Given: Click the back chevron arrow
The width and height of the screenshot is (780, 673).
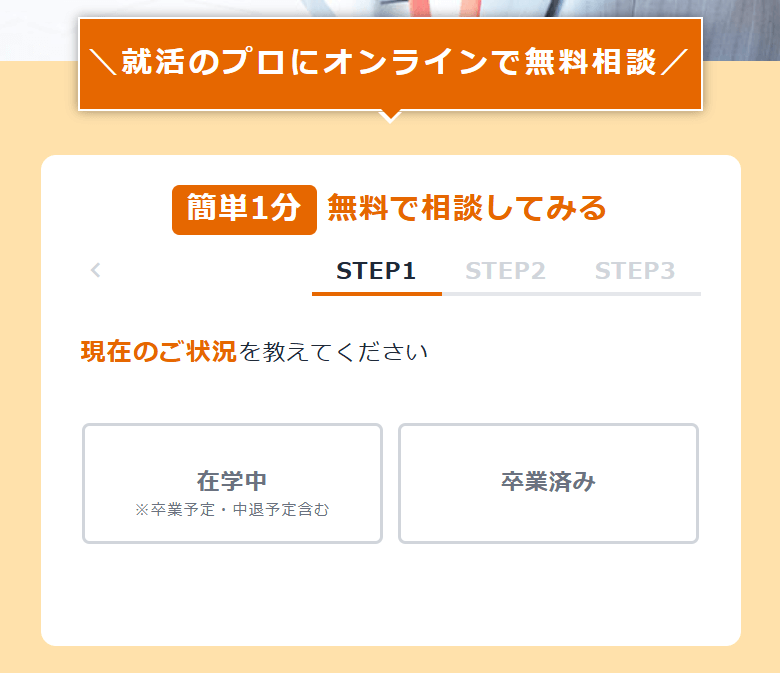Looking at the screenshot, I should 96,270.
